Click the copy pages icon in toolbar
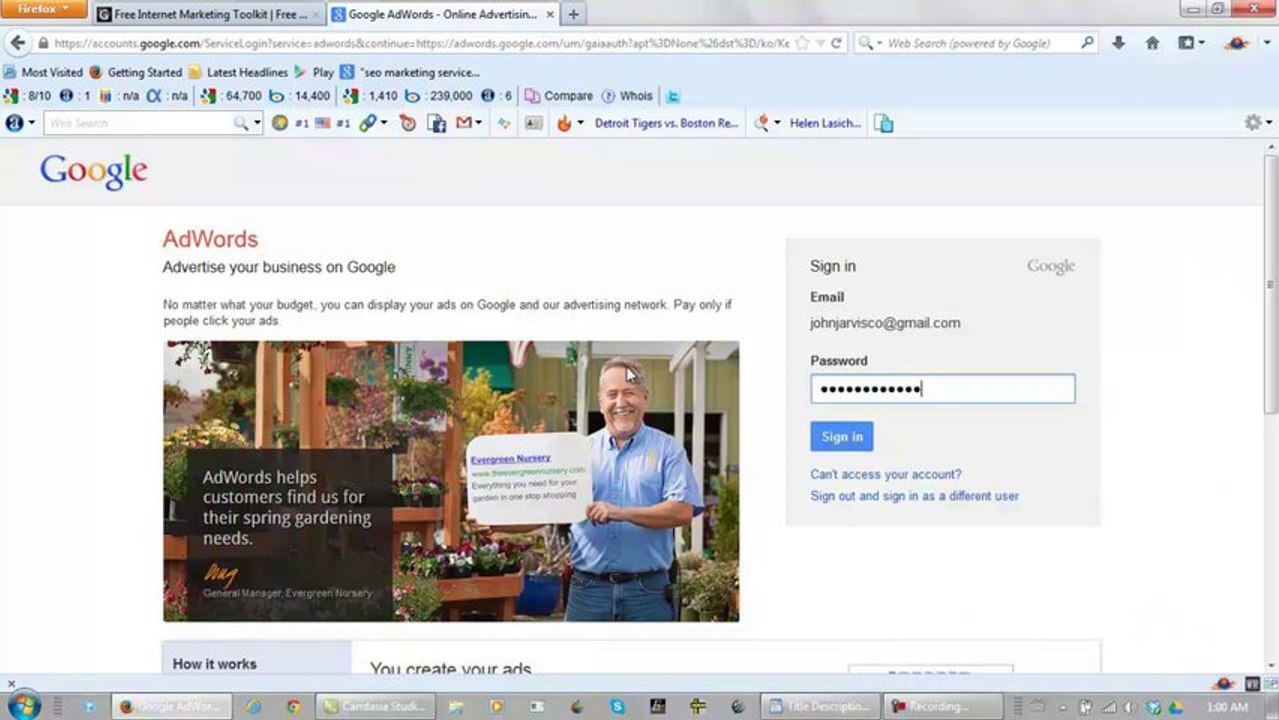 click(883, 123)
